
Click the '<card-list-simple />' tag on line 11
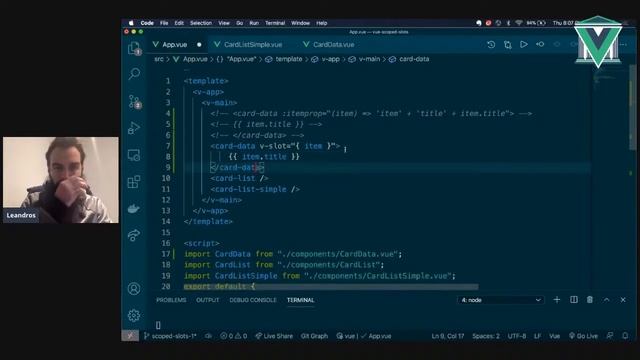[255, 189]
